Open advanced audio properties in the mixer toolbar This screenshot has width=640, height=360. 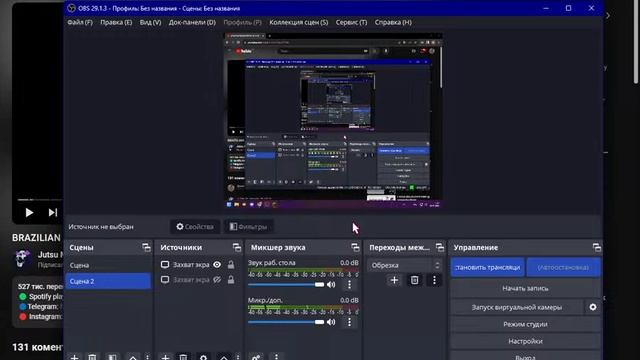[x=256, y=357]
